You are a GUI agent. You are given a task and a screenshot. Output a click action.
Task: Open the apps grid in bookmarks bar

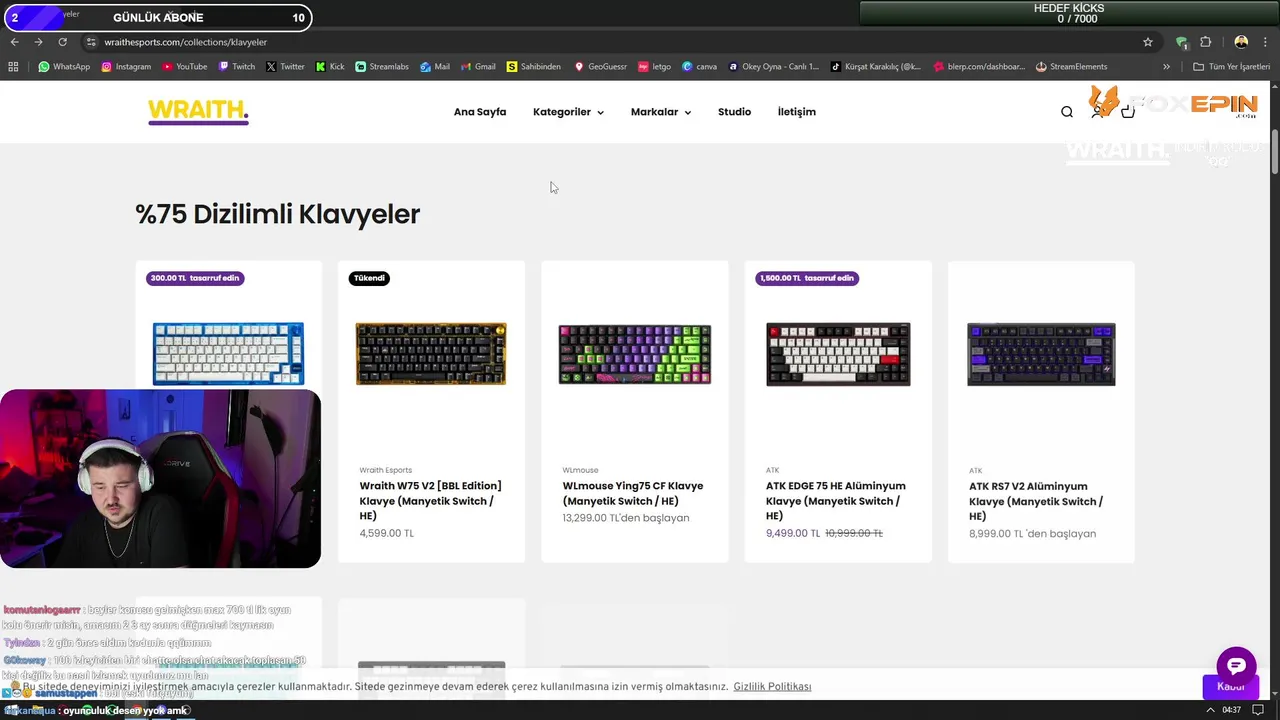pyautogui.click(x=13, y=67)
